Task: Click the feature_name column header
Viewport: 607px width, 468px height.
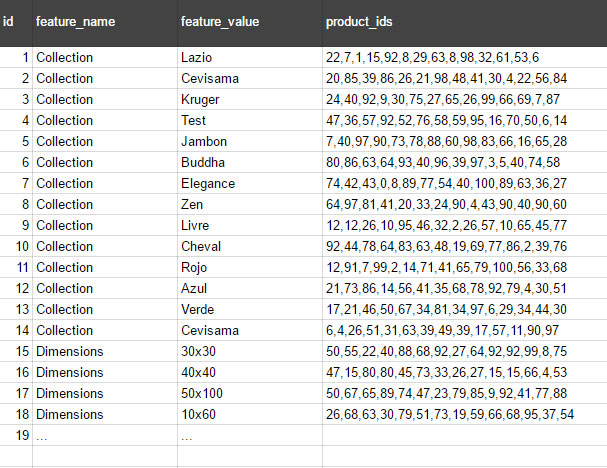Action: tap(105, 23)
